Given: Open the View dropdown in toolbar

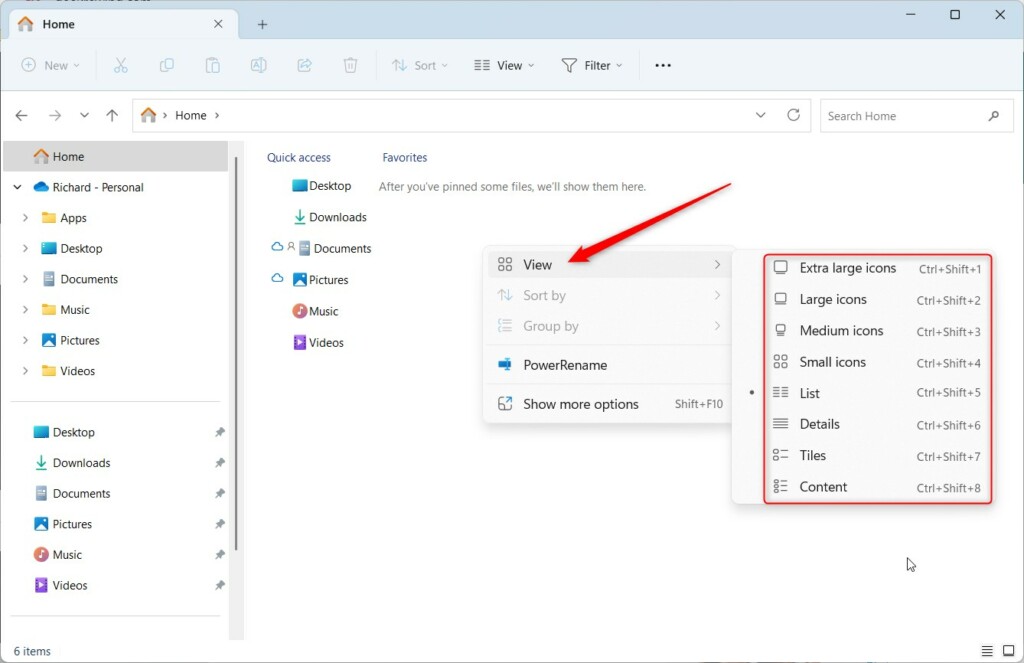Looking at the screenshot, I should tap(504, 65).
